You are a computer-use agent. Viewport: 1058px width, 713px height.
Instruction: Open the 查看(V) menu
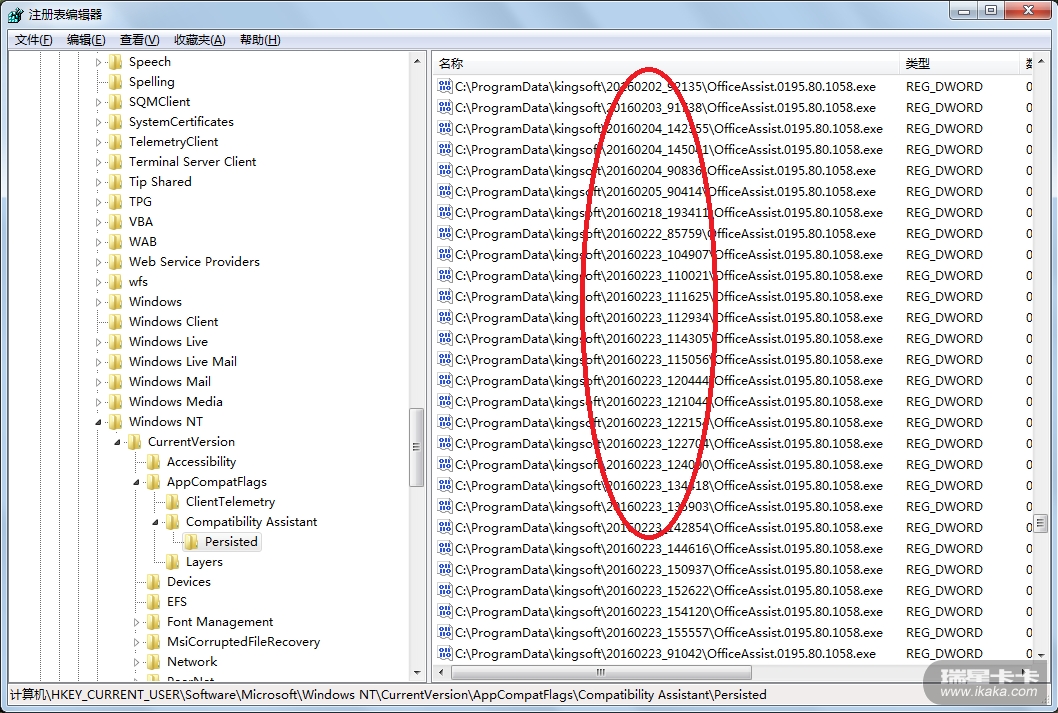140,40
